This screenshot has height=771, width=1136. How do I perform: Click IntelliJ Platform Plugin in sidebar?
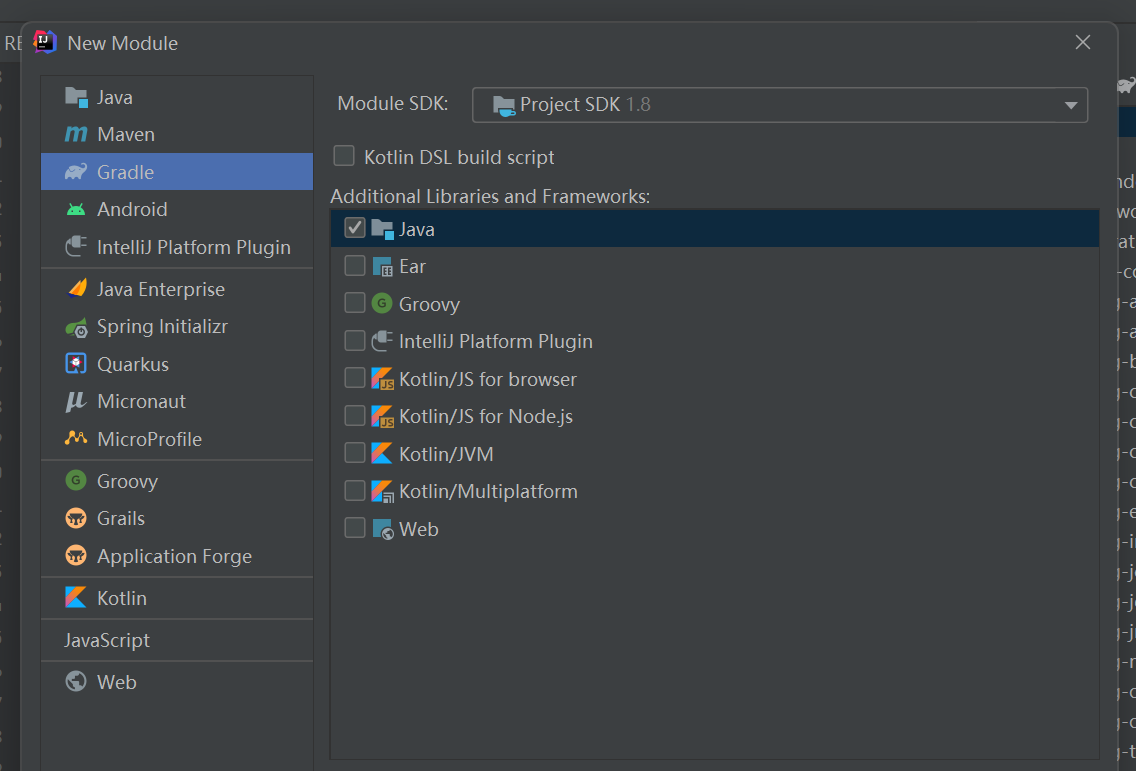click(193, 247)
